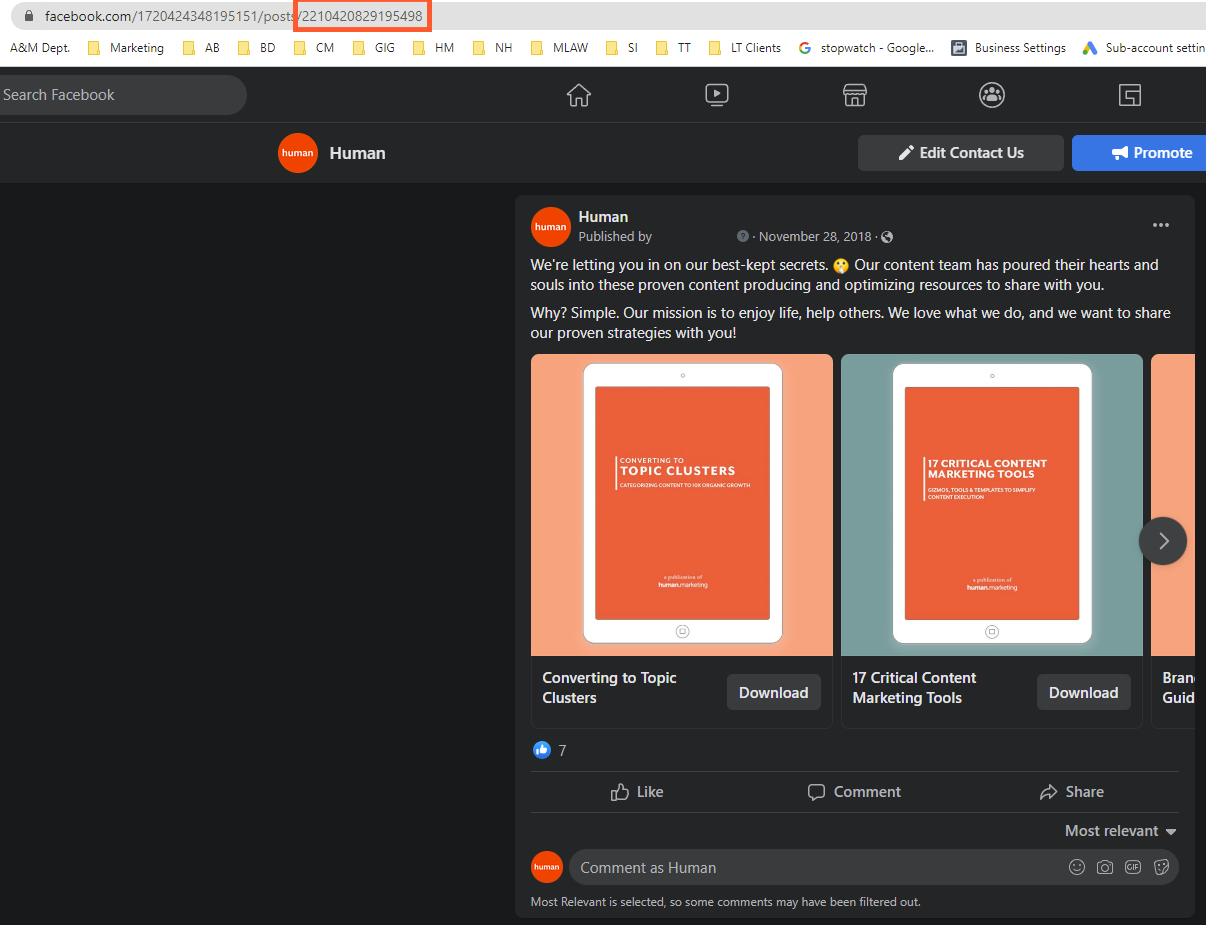Open the MLAW bookmark folder

pyautogui.click(x=560, y=47)
